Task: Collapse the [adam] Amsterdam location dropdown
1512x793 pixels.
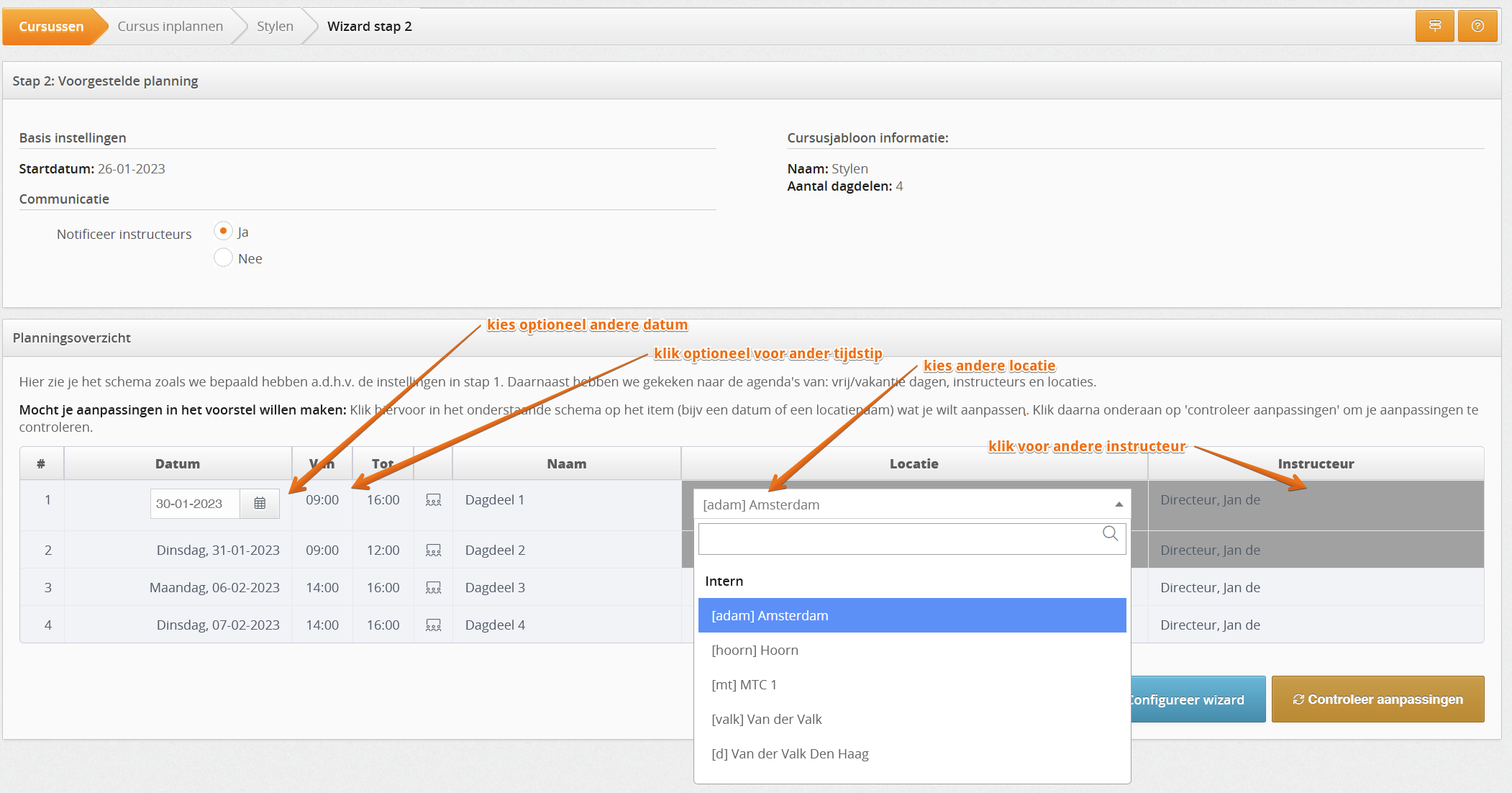Action: pyautogui.click(x=1119, y=504)
